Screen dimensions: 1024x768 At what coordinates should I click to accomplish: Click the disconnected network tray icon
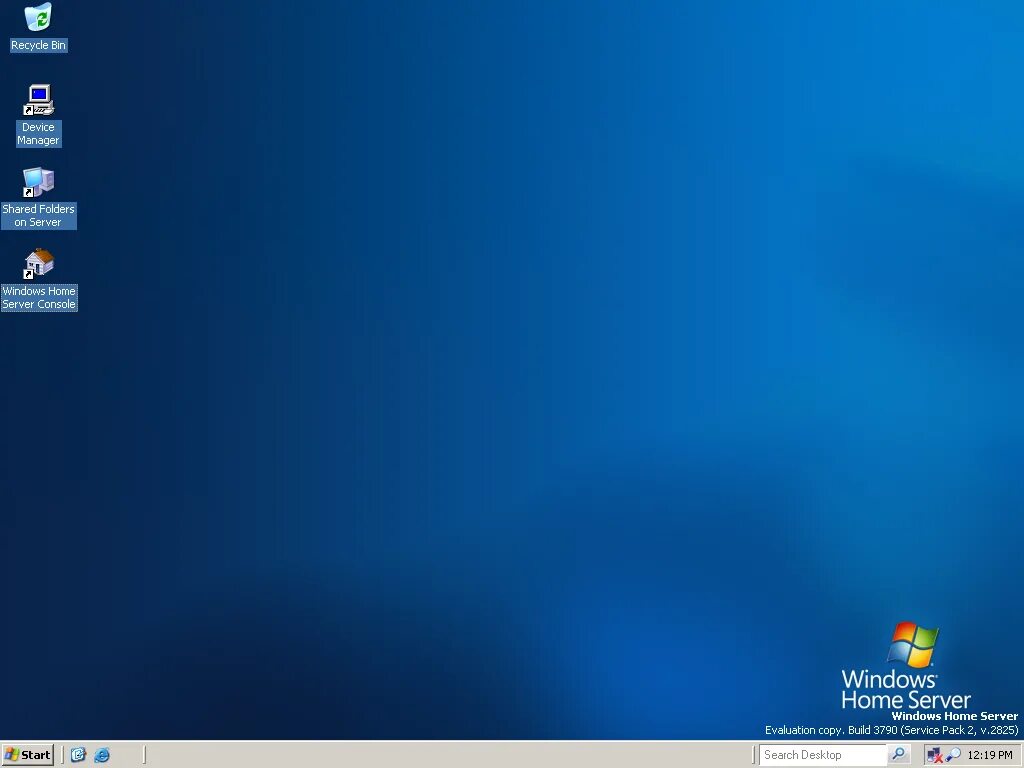935,755
